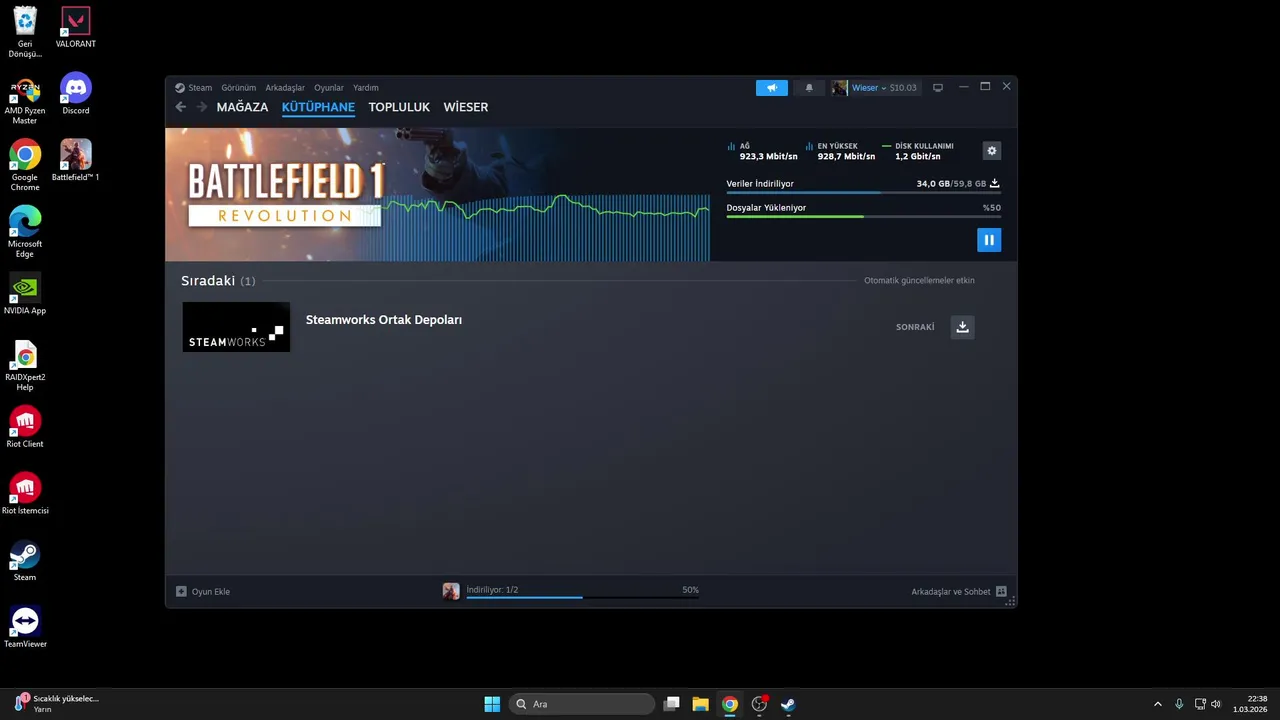1280x720 pixels.
Task: Open download settings gear icon
Action: [x=992, y=151]
